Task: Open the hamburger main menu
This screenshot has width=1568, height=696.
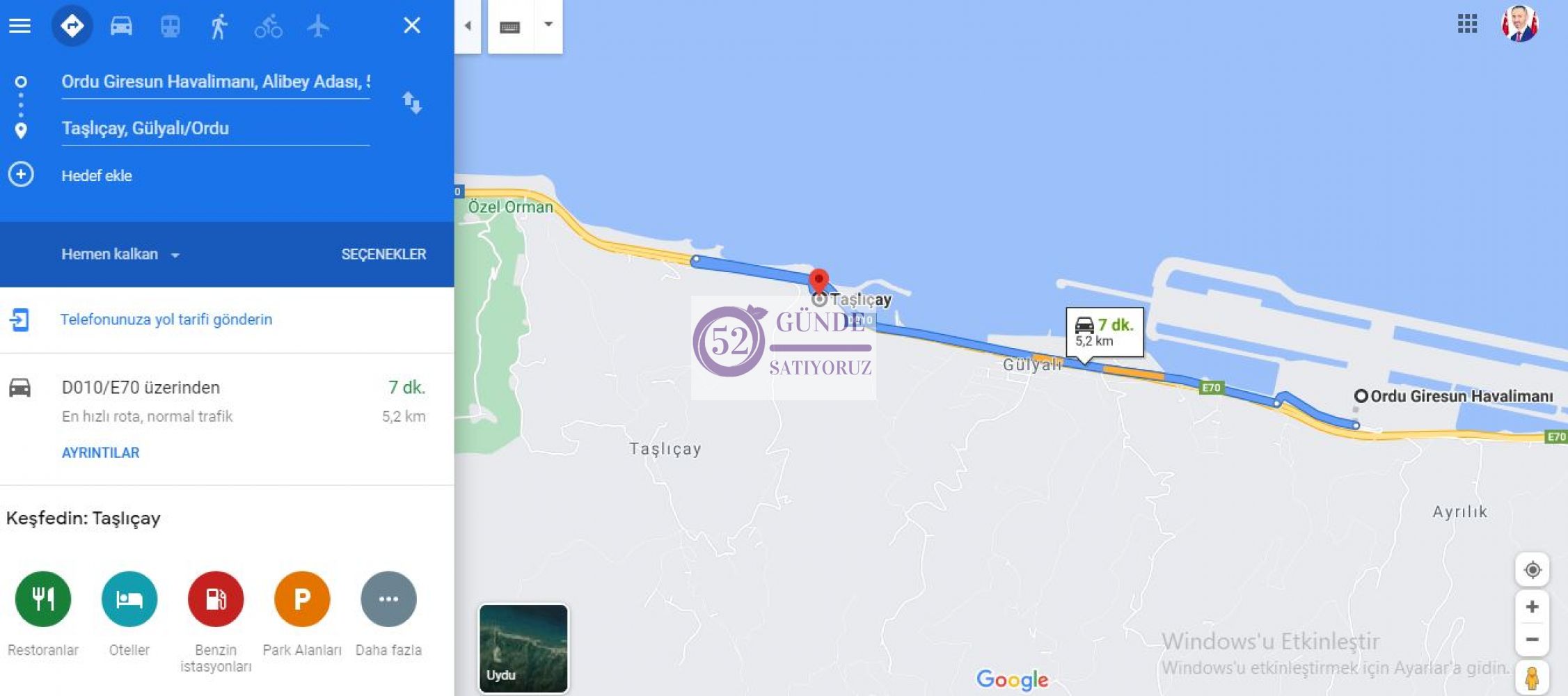Action: pyautogui.click(x=19, y=26)
